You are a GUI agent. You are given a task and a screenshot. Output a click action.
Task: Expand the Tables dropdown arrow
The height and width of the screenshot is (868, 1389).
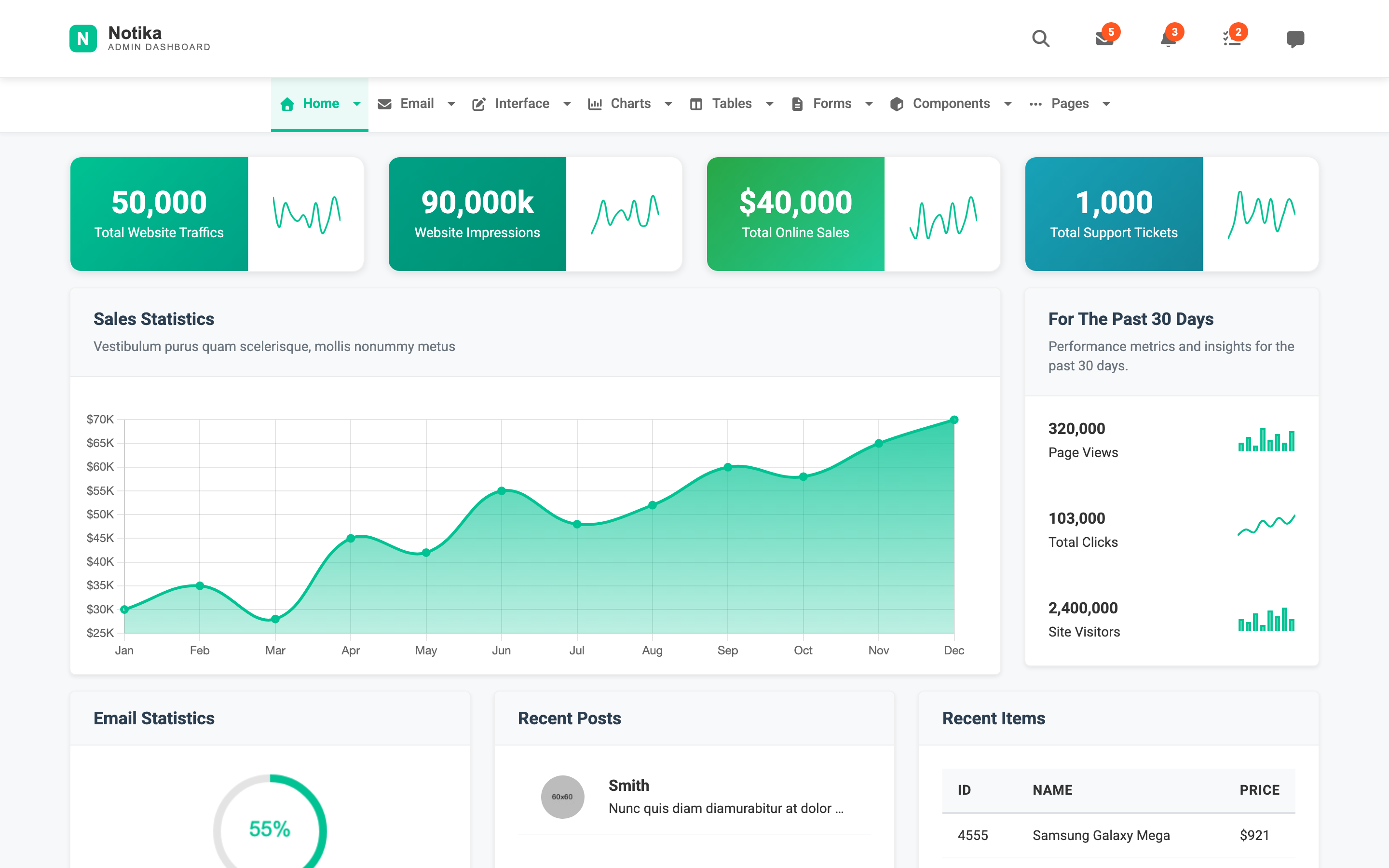coord(770,104)
